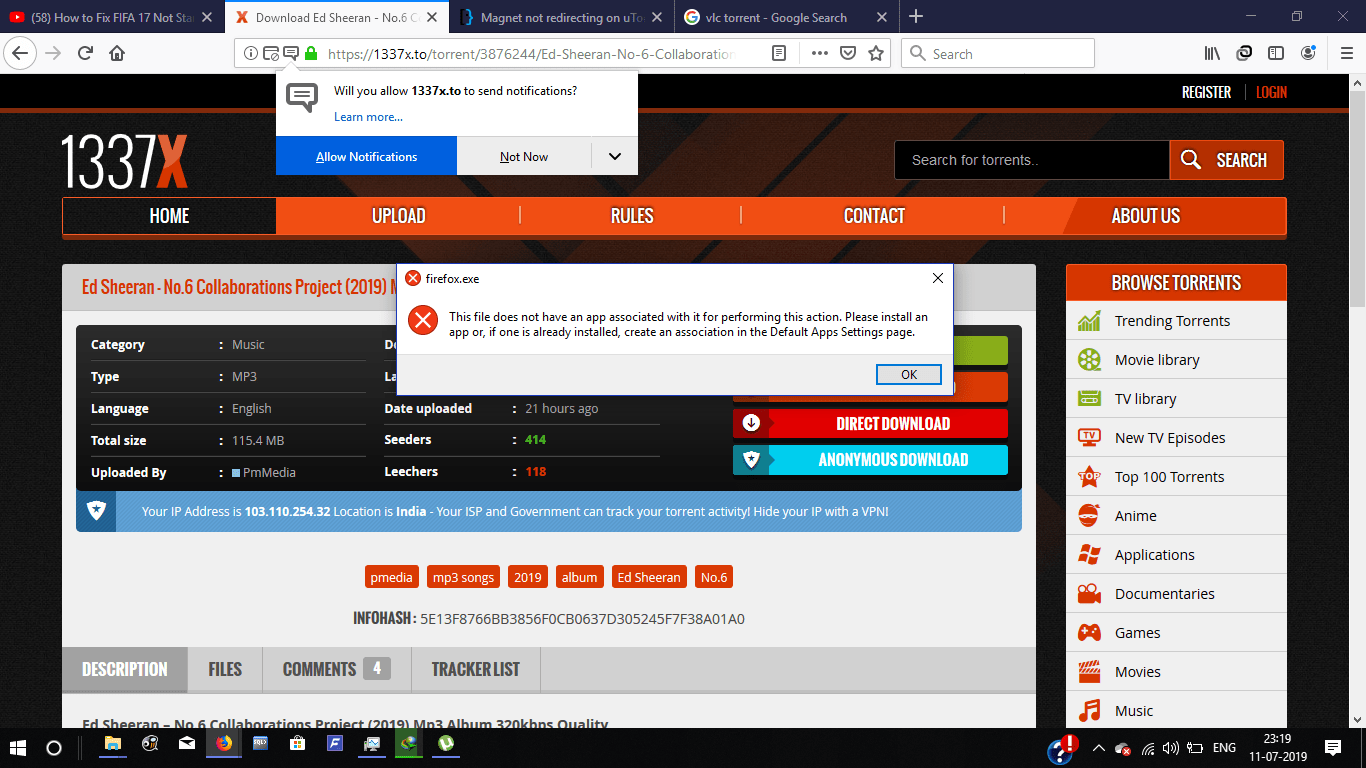Focus the Search for torrents field

[x=1032, y=160]
